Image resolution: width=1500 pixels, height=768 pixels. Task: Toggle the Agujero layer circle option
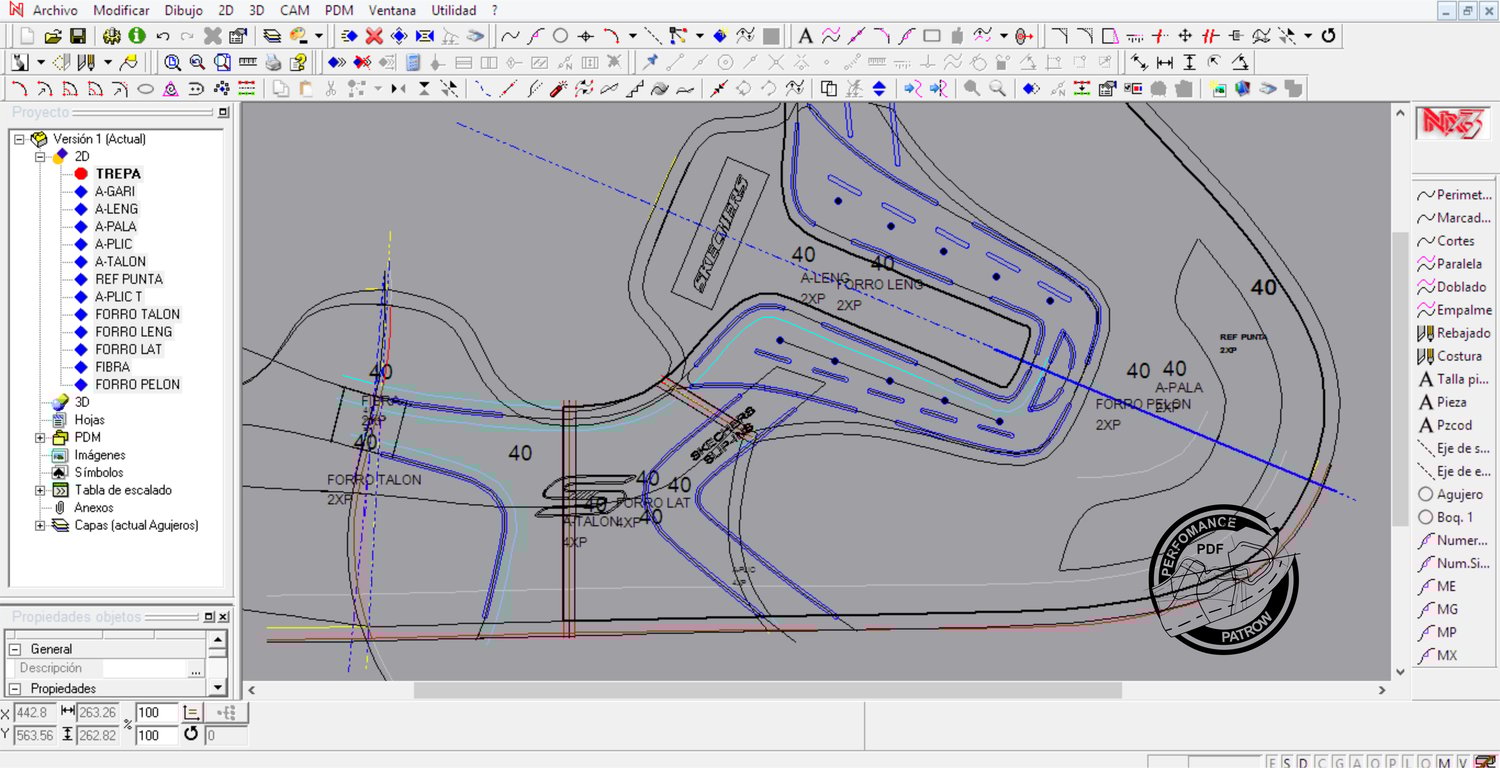coord(1426,494)
